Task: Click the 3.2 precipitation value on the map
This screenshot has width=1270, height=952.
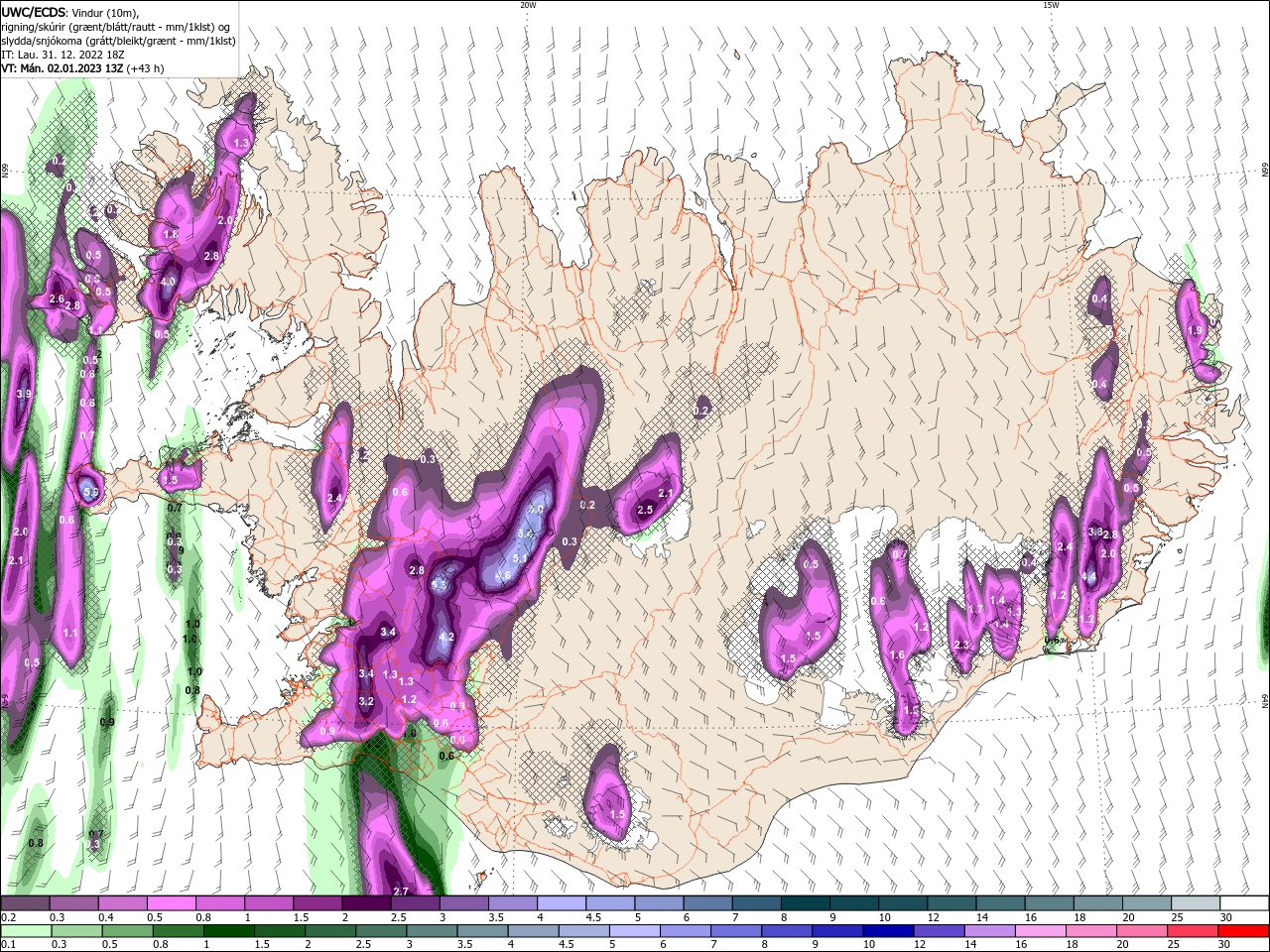Action: coord(366,701)
